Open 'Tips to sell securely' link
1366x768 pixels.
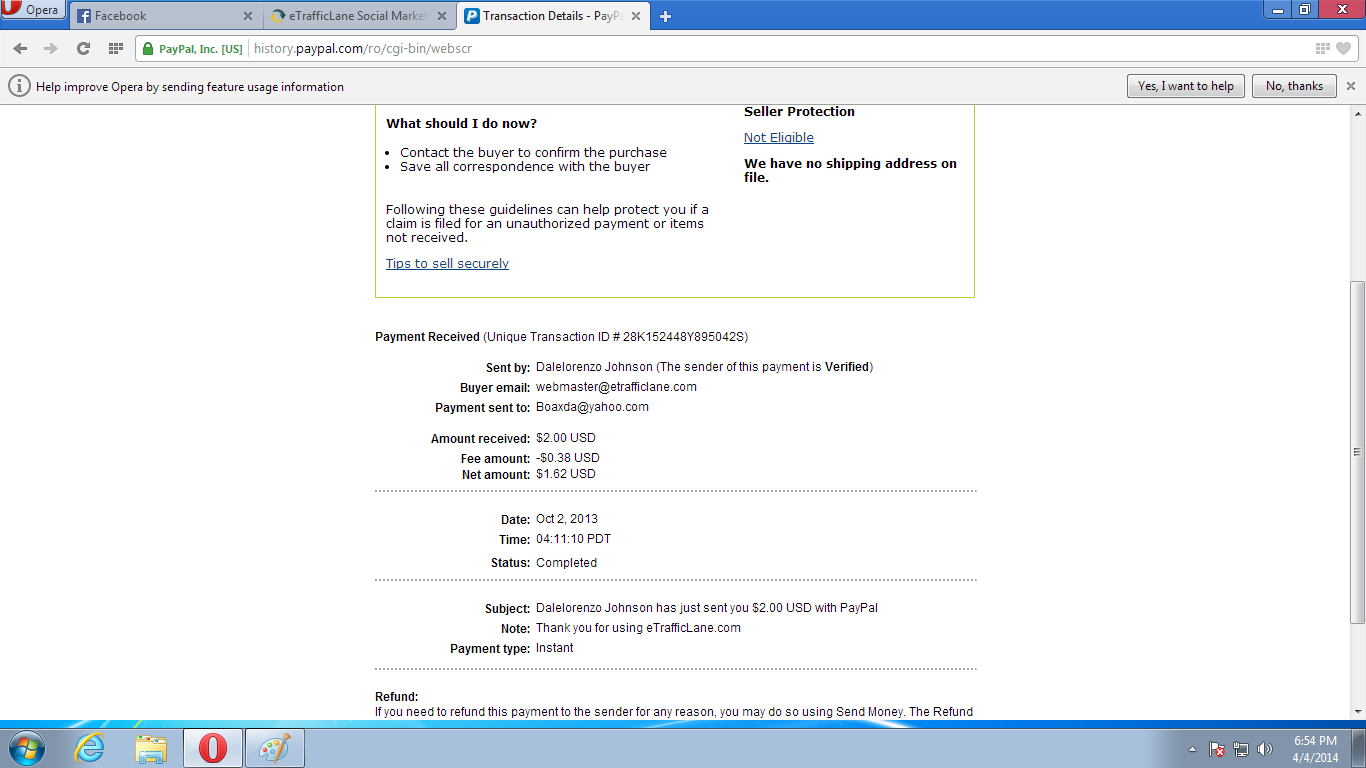click(447, 264)
